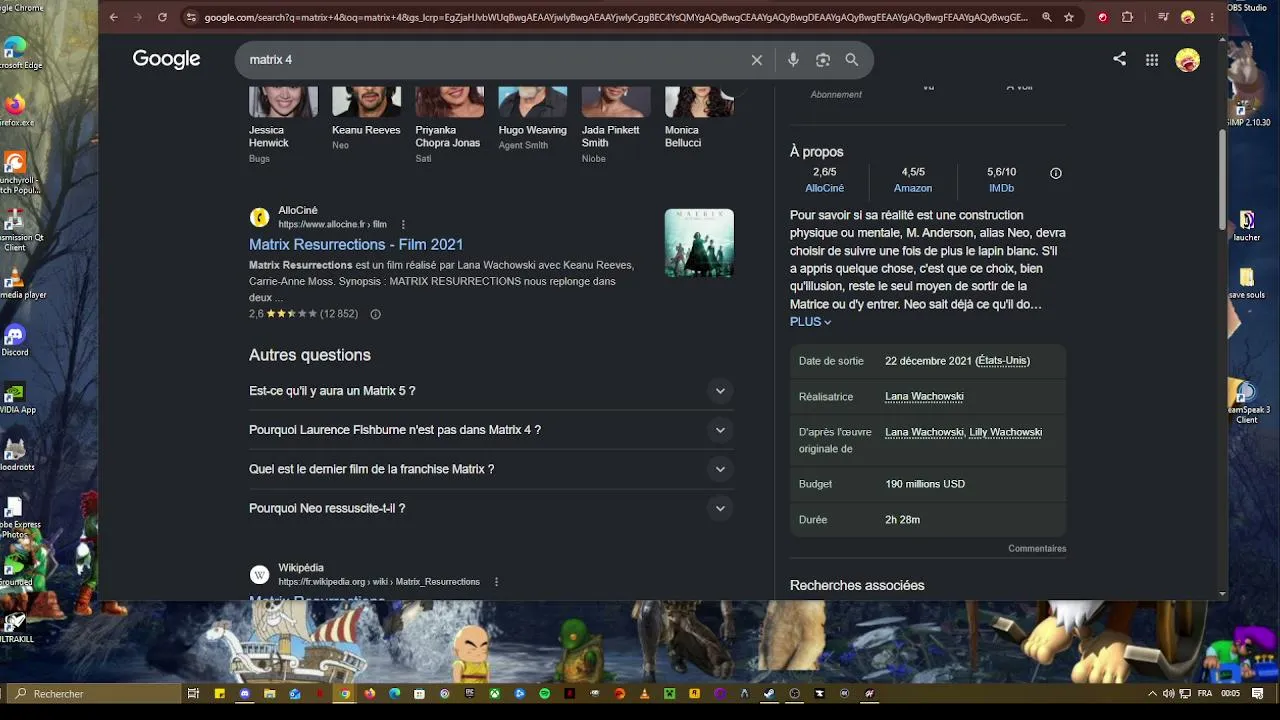Open the Lilly Wachowski link
This screenshot has height=720, width=1280.
tap(1006, 432)
